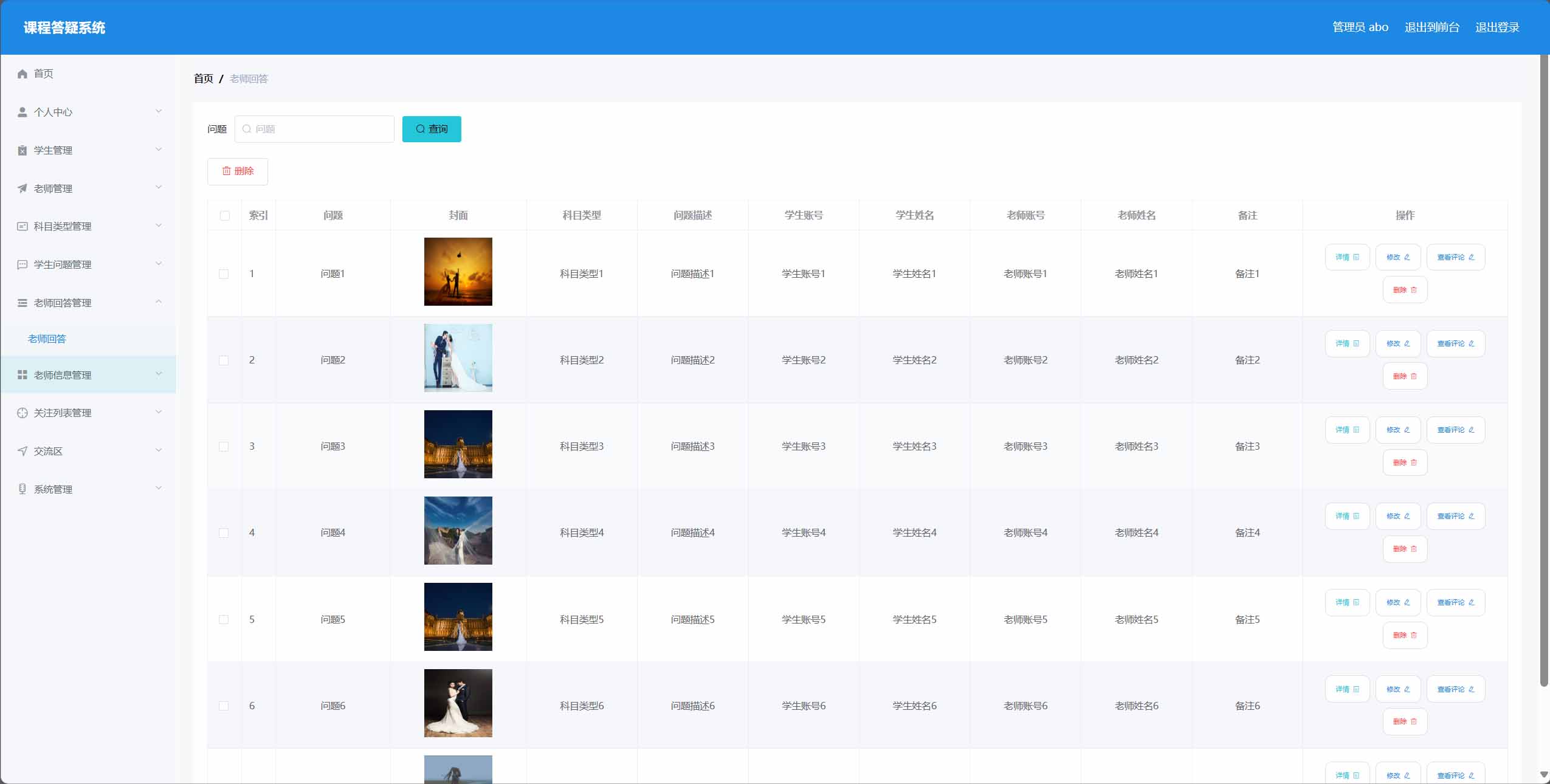Open 查看评论 for row 问题1
Screen dimensions: 1550x784
[1456, 257]
